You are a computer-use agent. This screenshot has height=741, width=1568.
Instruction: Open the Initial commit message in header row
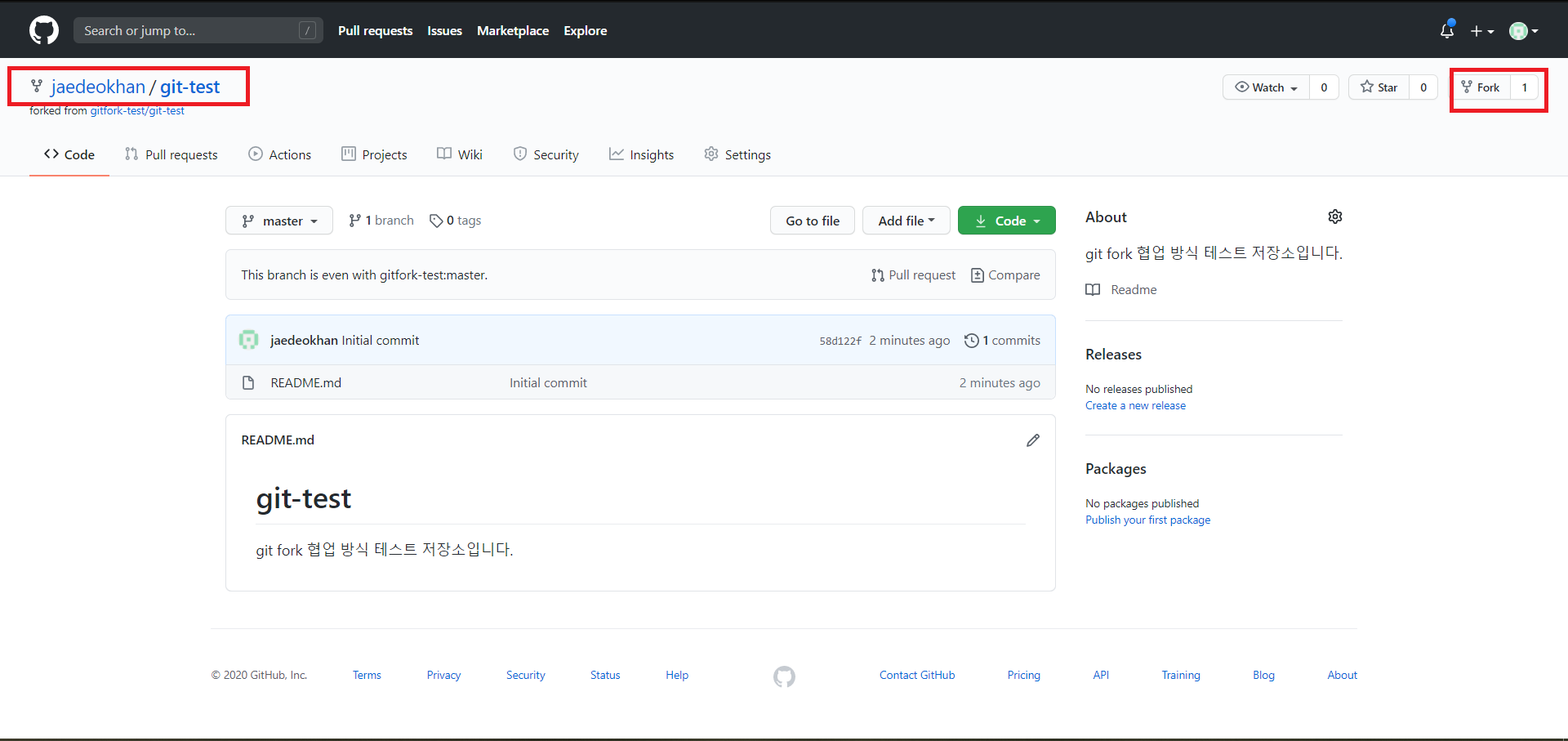pos(381,340)
